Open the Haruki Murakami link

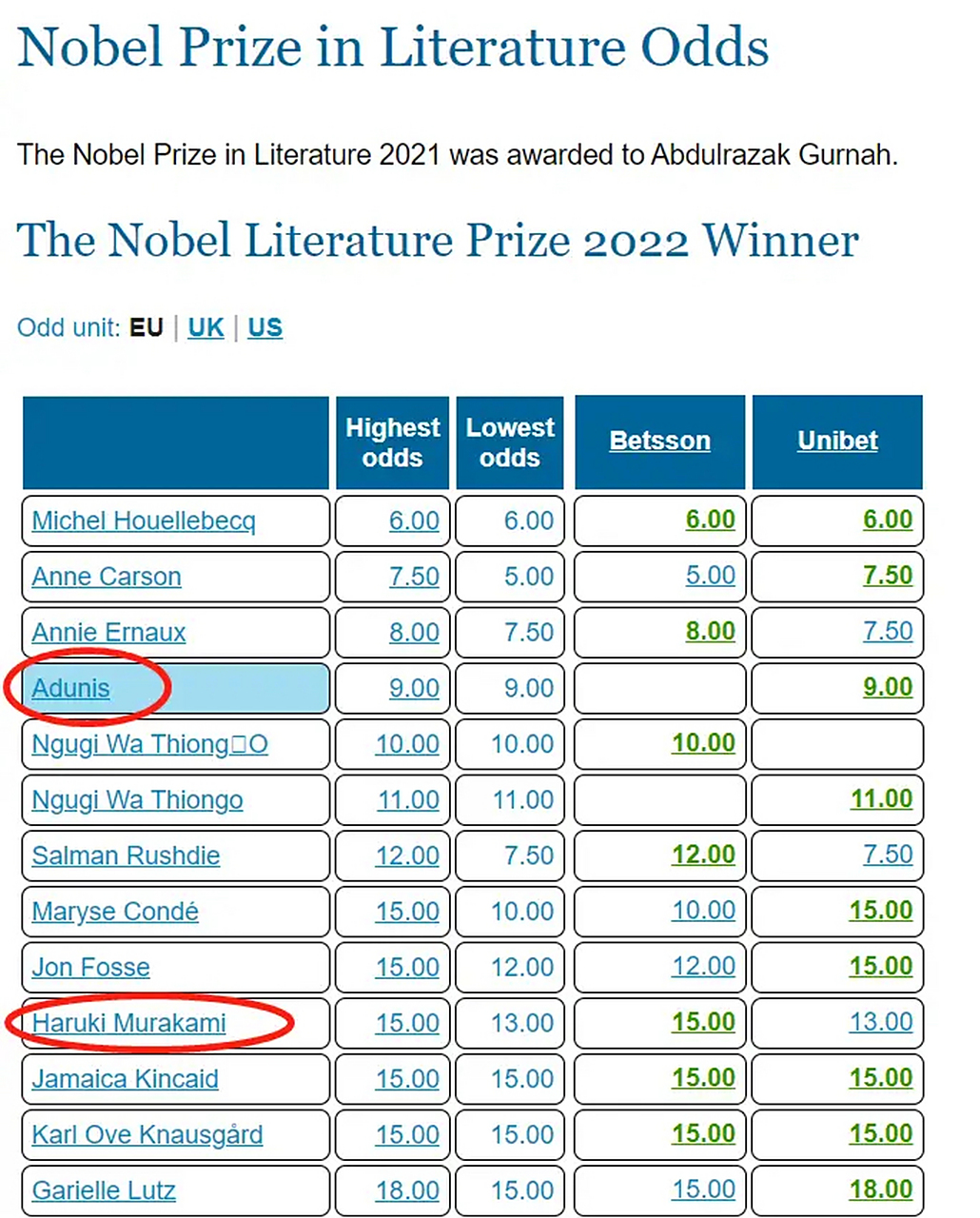click(128, 1023)
